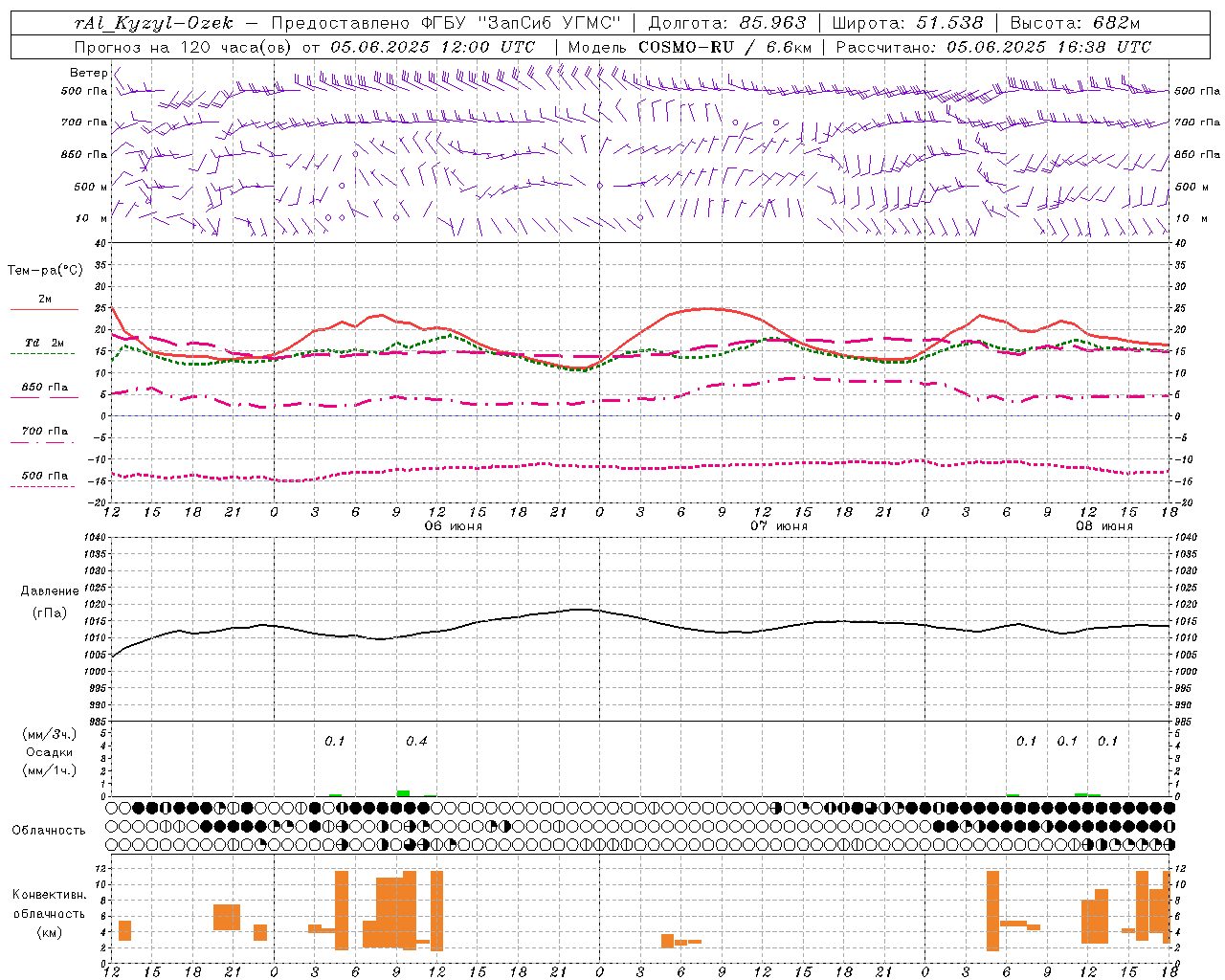
Task: Click the forecast start text 05.06.2025 12:00 UTC
Action: click(x=433, y=47)
